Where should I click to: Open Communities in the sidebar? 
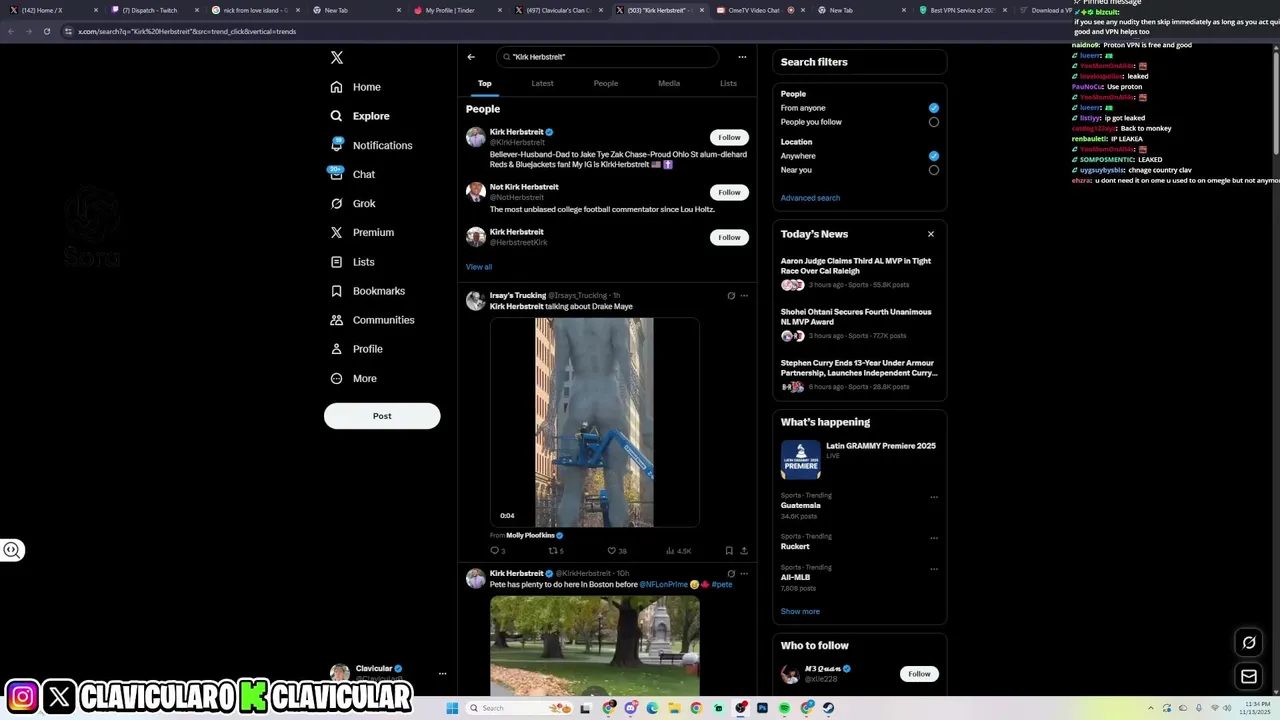[371, 320]
